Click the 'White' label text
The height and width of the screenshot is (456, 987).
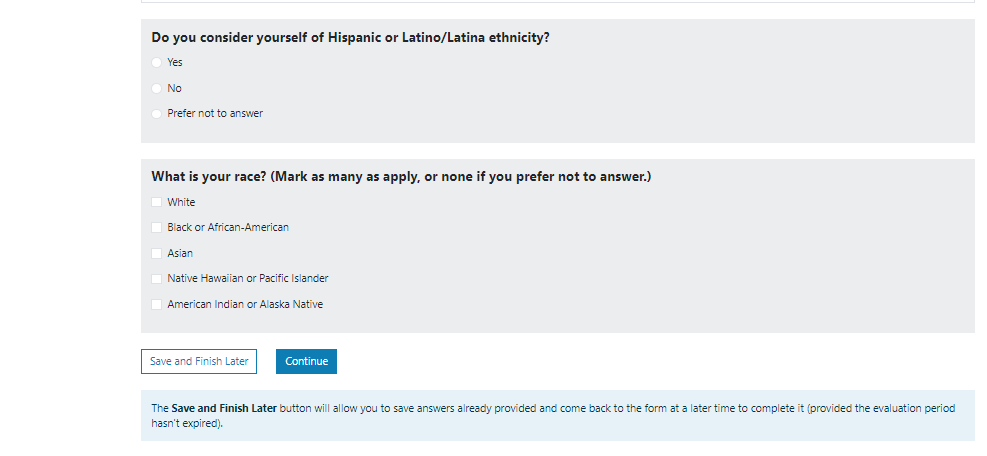[181, 202]
